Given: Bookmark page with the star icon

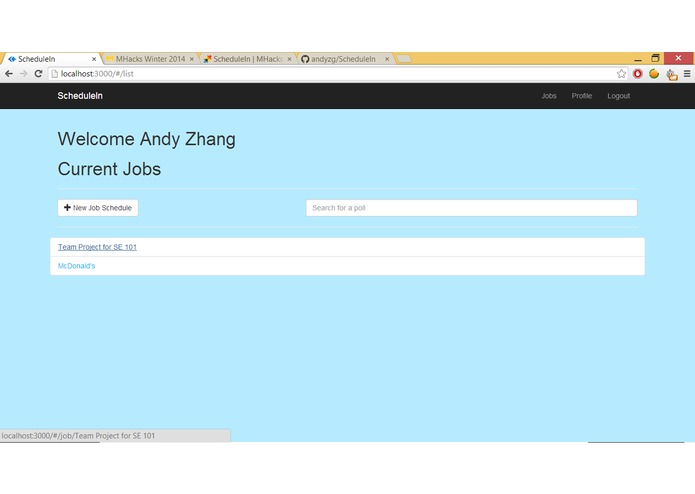Looking at the screenshot, I should pyautogui.click(x=621, y=74).
